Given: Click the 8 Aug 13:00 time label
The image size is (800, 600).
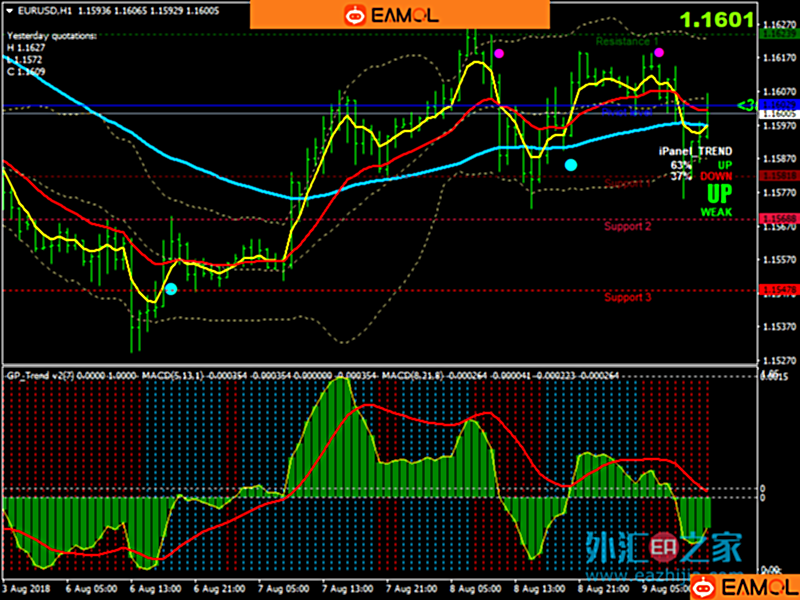Looking at the screenshot, I should (540, 588).
